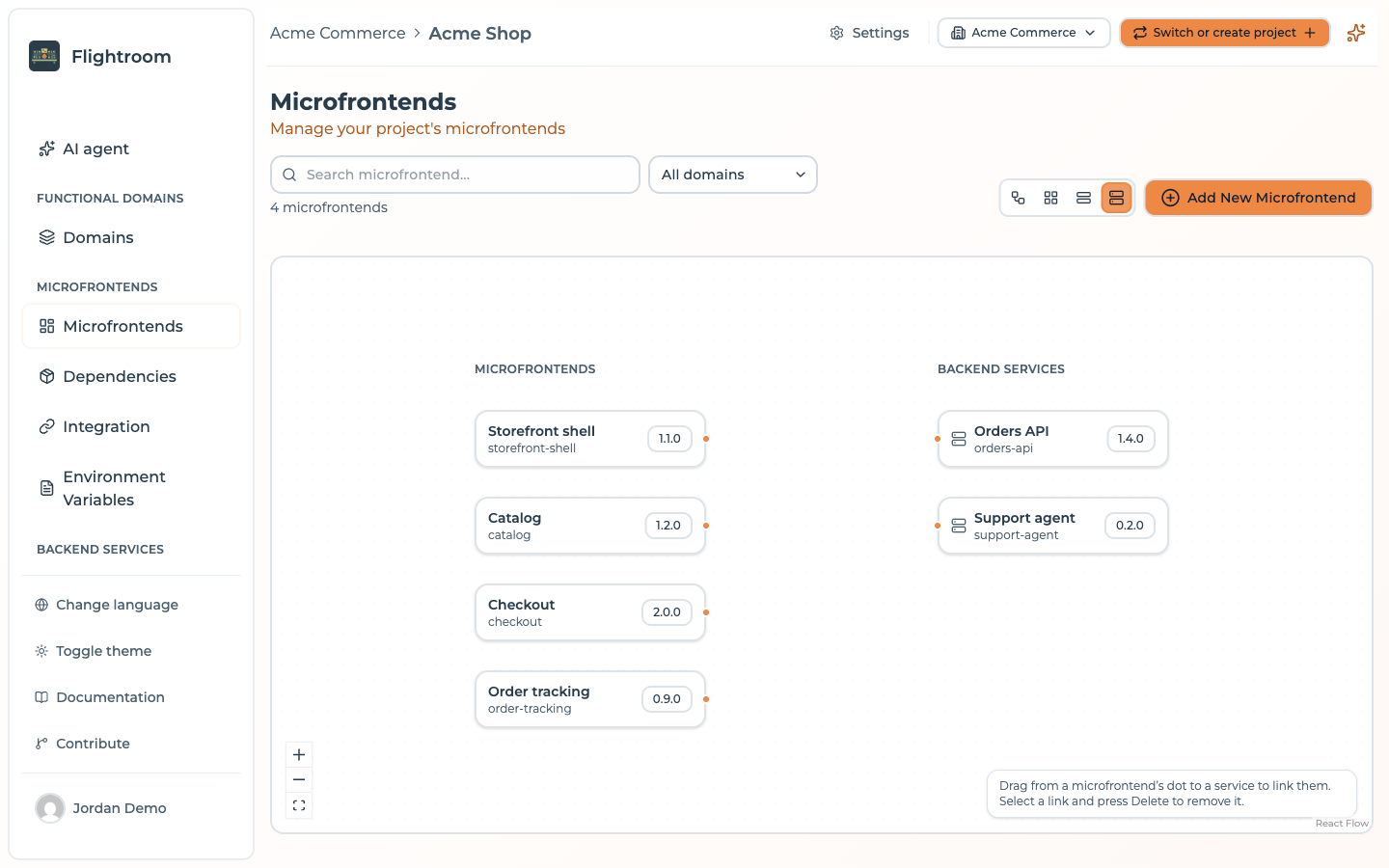
Task: Open the All domains dropdown
Action: tap(733, 175)
